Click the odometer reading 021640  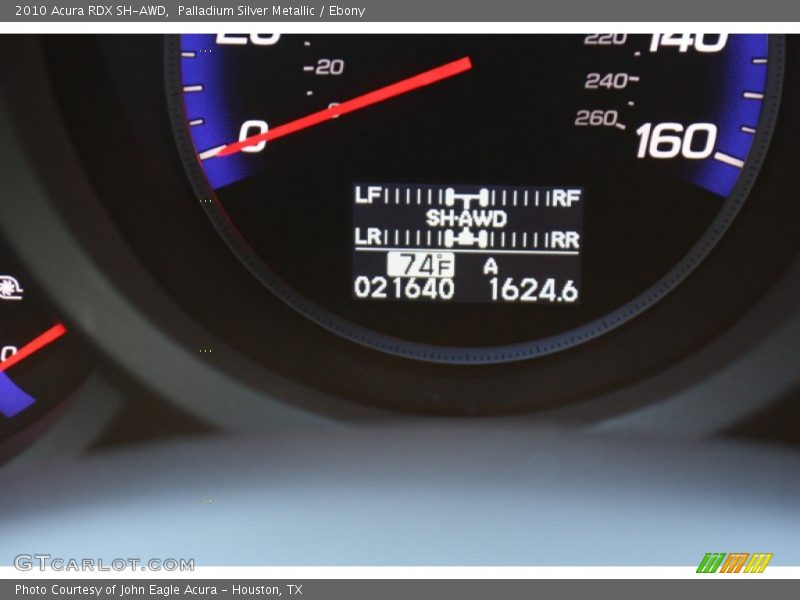tap(404, 289)
